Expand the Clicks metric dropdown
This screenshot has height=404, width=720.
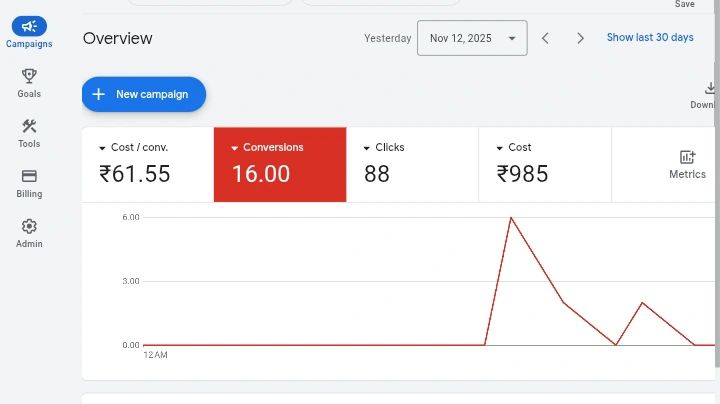click(x=367, y=148)
